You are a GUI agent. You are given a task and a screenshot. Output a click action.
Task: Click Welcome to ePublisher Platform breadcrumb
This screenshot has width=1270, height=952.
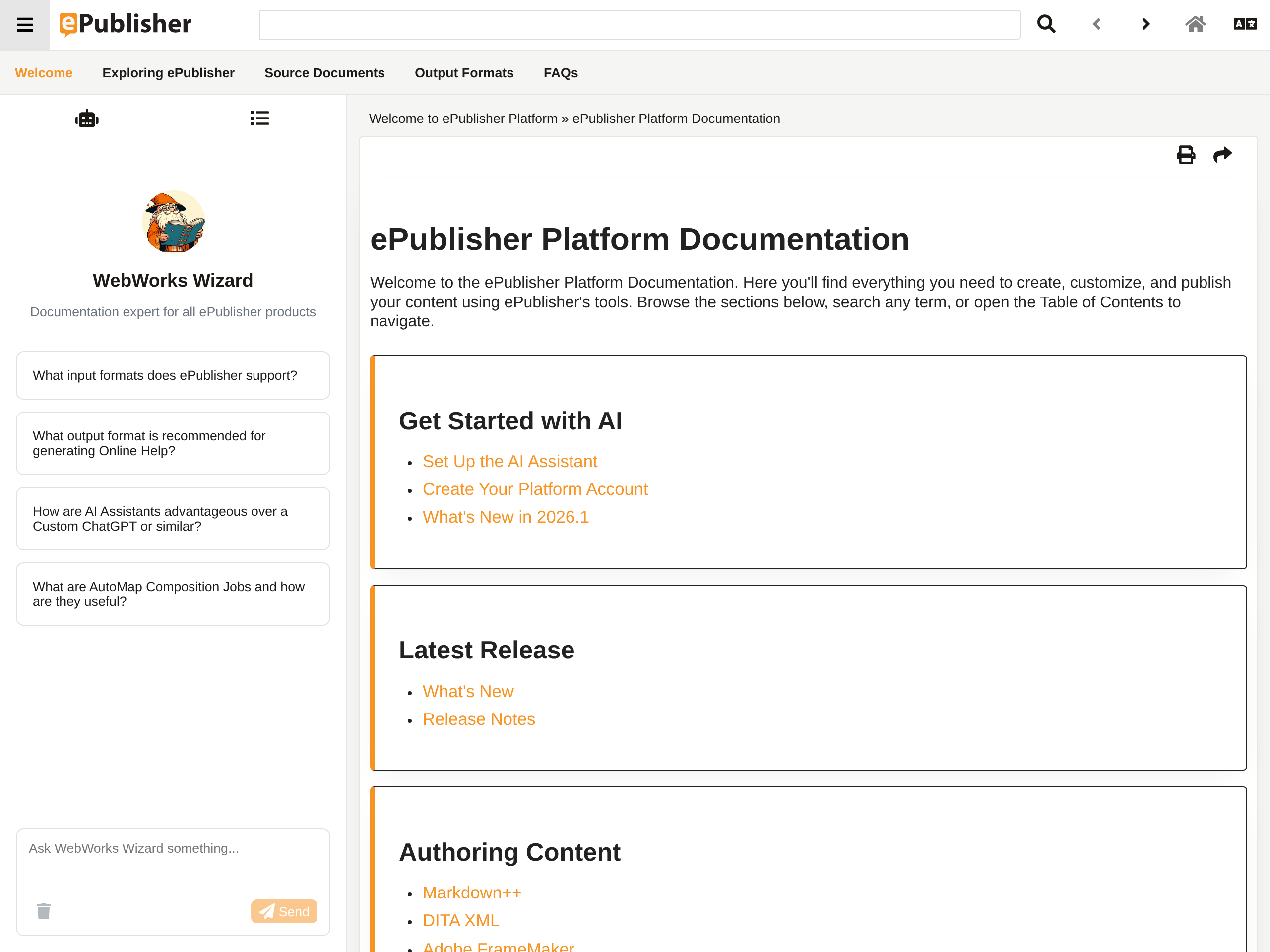[x=463, y=118]
